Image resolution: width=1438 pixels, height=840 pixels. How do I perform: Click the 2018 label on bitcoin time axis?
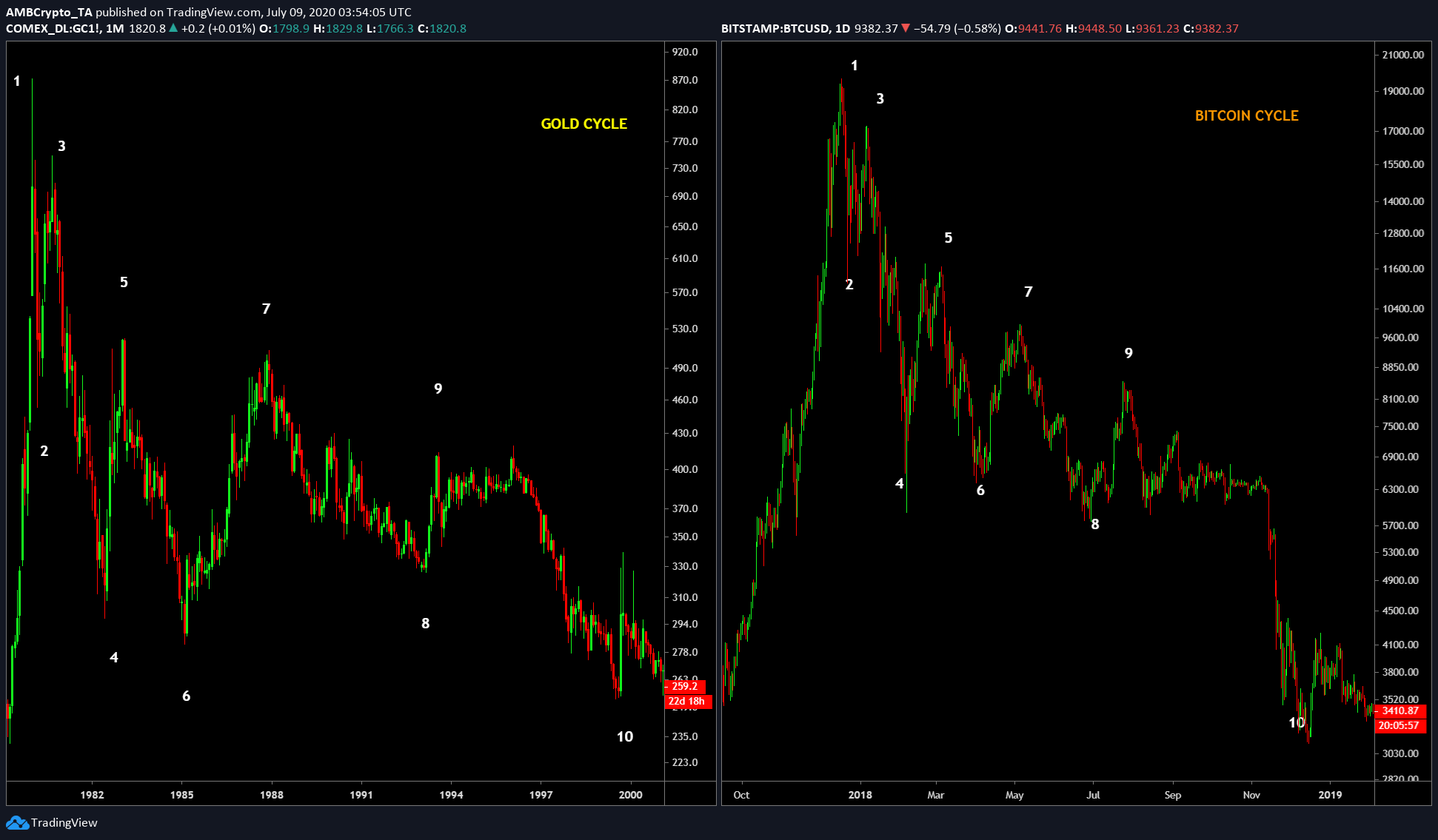tap(860, 795)
